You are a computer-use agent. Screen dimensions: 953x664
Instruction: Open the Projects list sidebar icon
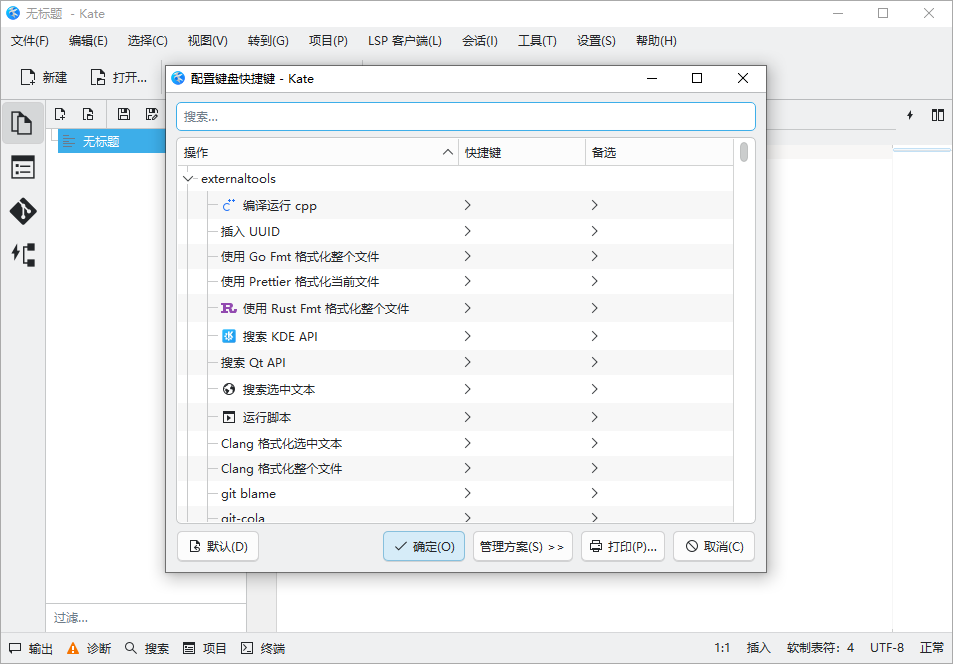pos(22,167)
